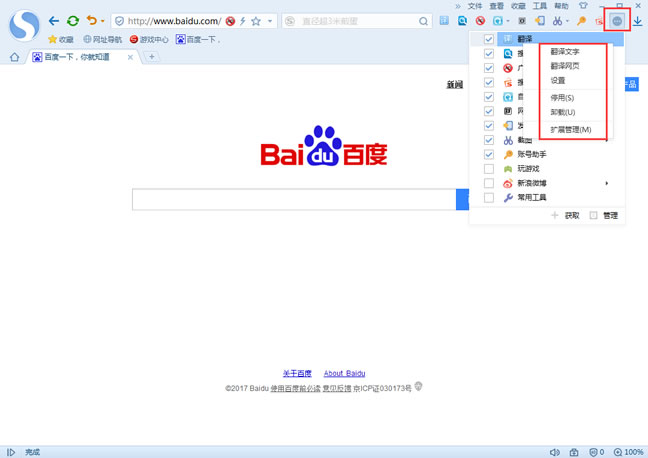The height and width of the screenshot is (458, 648).
Task: Open dropdown beside the scissors icon
Action: [x=567, y=21]
